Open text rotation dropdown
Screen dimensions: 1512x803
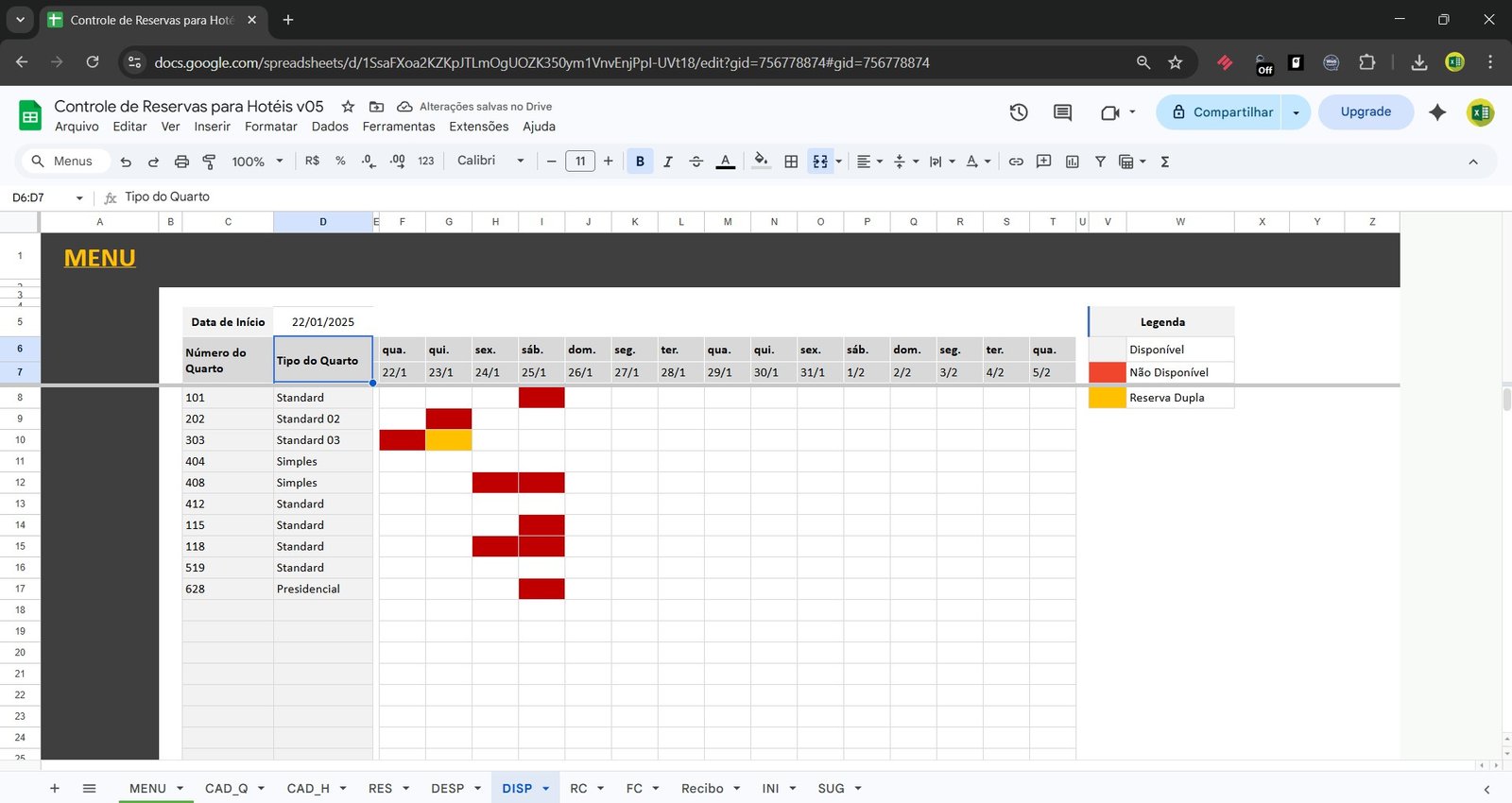coord(977,162)
